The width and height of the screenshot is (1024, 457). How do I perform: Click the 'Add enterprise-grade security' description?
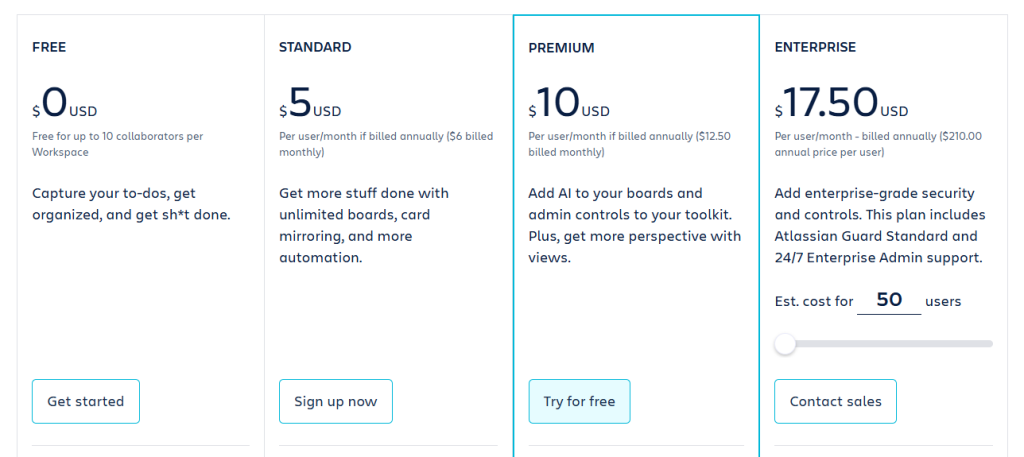880,225
